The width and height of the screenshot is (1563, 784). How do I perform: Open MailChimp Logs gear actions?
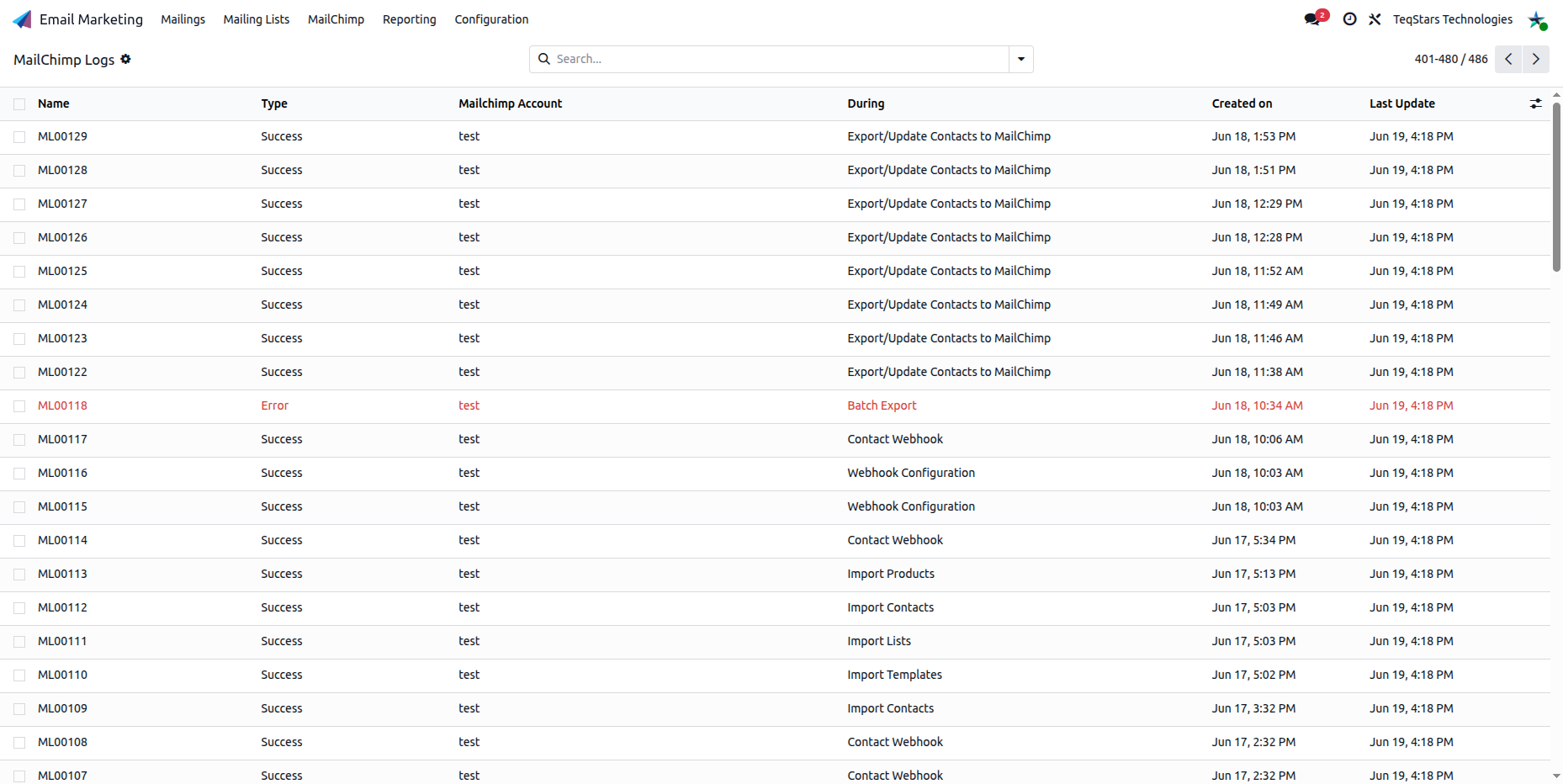pyautogui.click(x=125, y=59)
